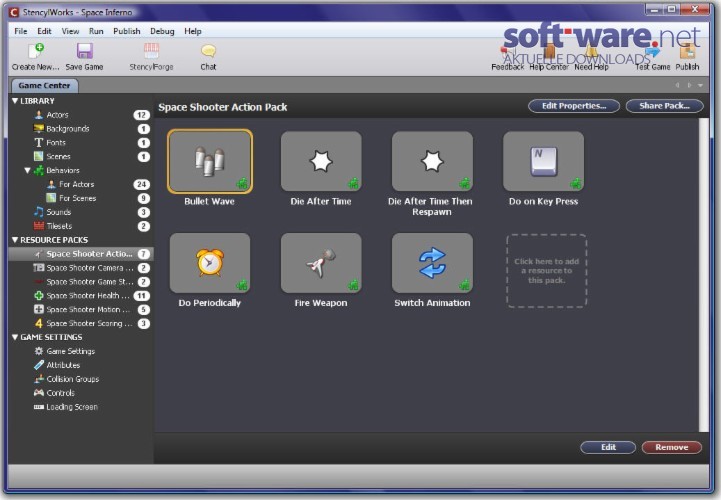Switch to the Game Center tab
This screenshot has width=721, height=500.
[x=44, y=86]
